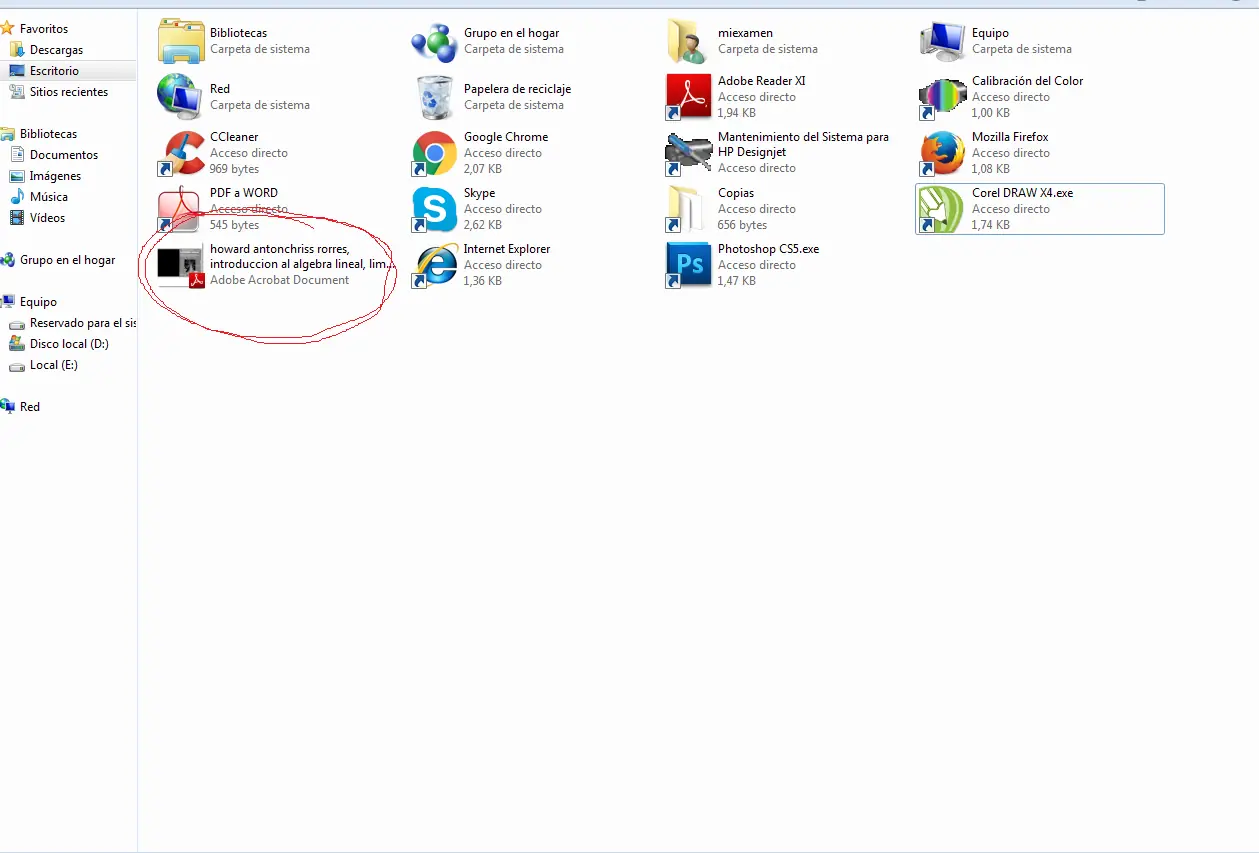Image resolution: width=1259 pixels, height=853 pixels.
Task: Select Equipo in the navigation pane
Action: [38, 302]
